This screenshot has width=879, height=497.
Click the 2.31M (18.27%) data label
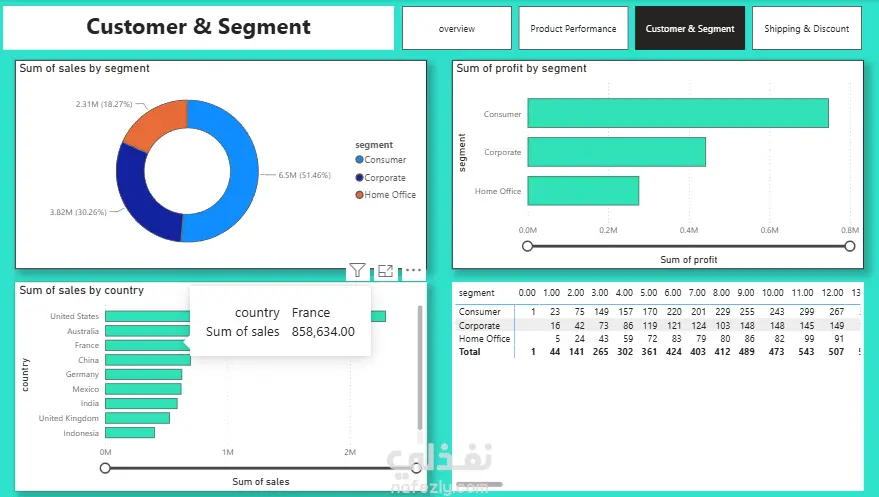click(104, 104)
